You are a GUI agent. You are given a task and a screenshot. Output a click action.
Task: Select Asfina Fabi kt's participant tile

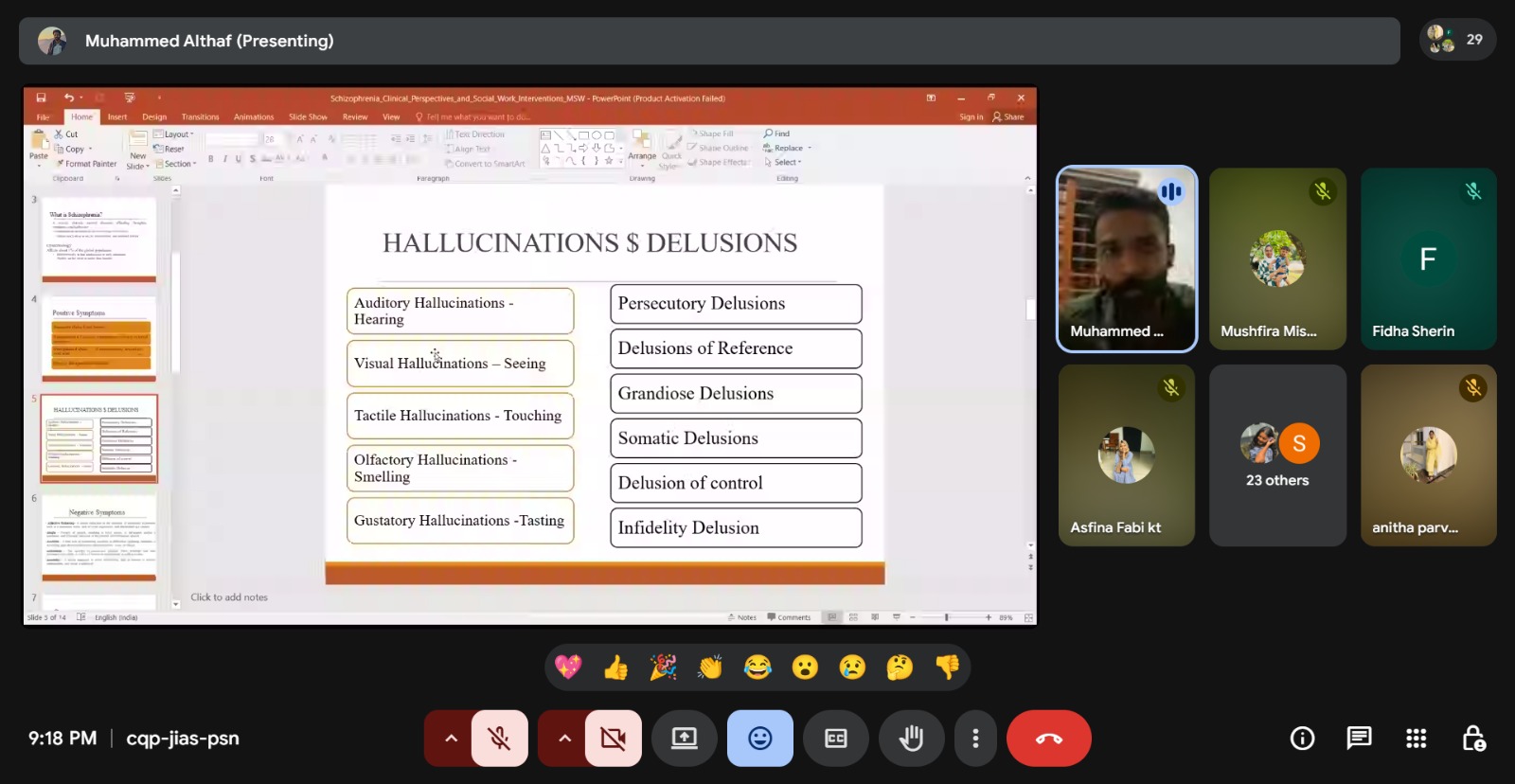1126,455
